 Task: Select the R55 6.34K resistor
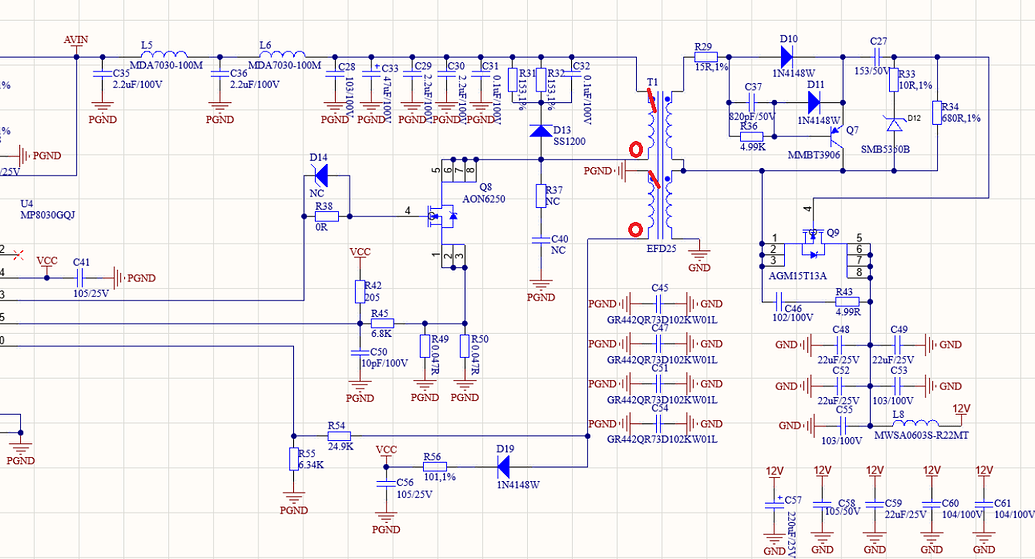tap(293, 460)
